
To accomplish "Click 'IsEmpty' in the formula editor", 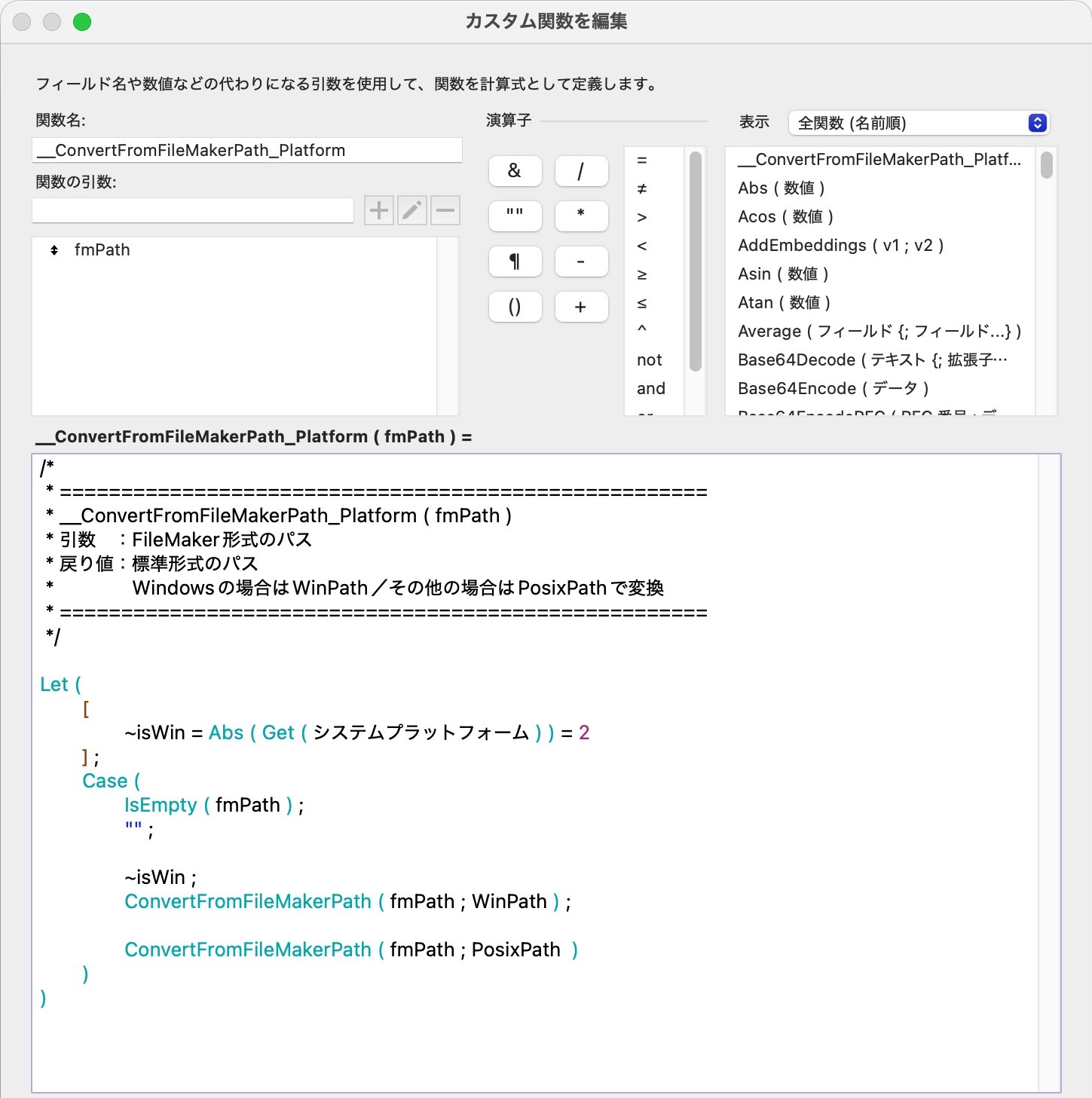I will pyautogui.click(x=161, y=805).
